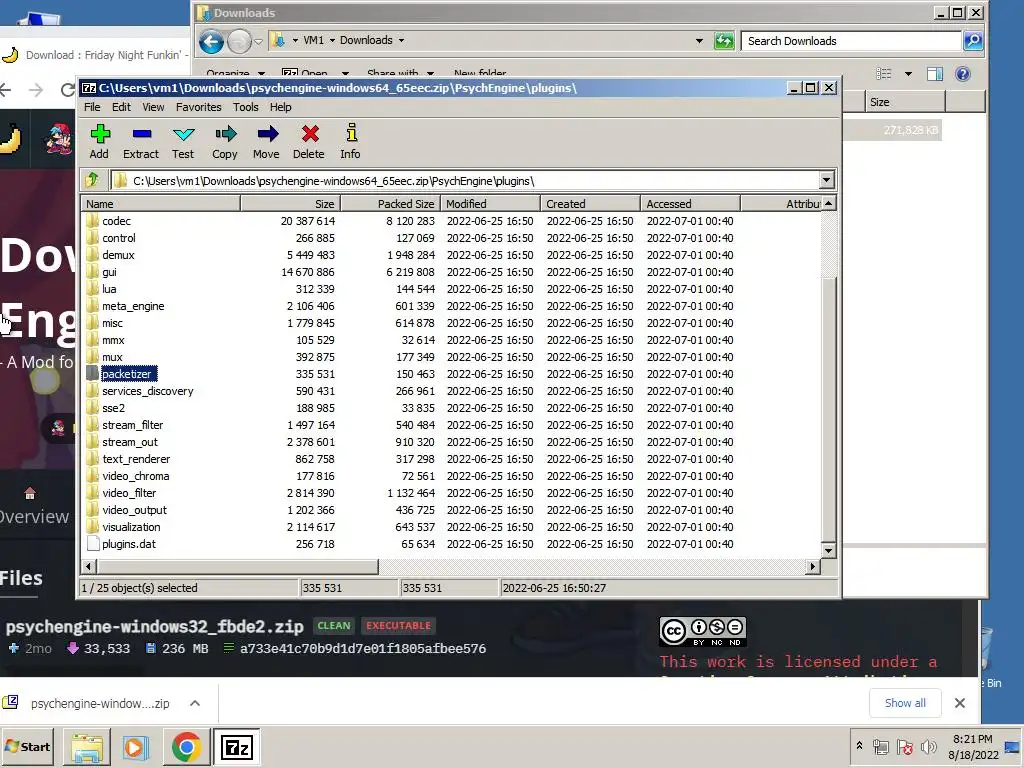The width and height of the screenshot is (1024, 768).
Task: Sort by Size column in Downloads window
Action: (905, 102)
